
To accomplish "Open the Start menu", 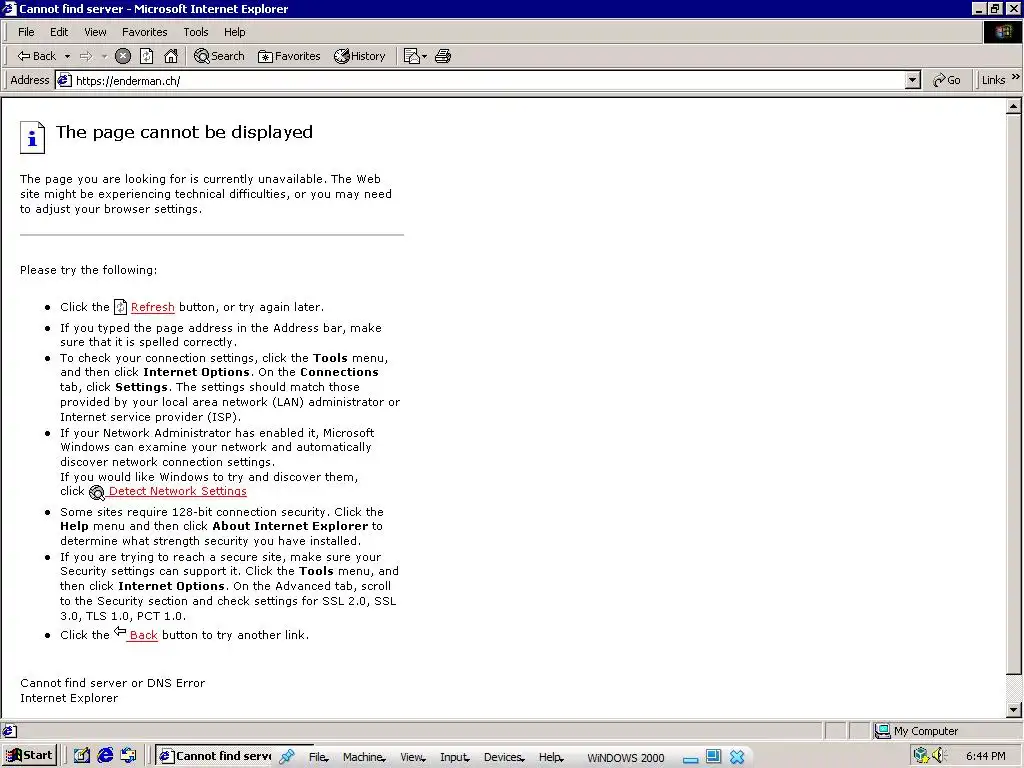I will [x=29, y=756].
